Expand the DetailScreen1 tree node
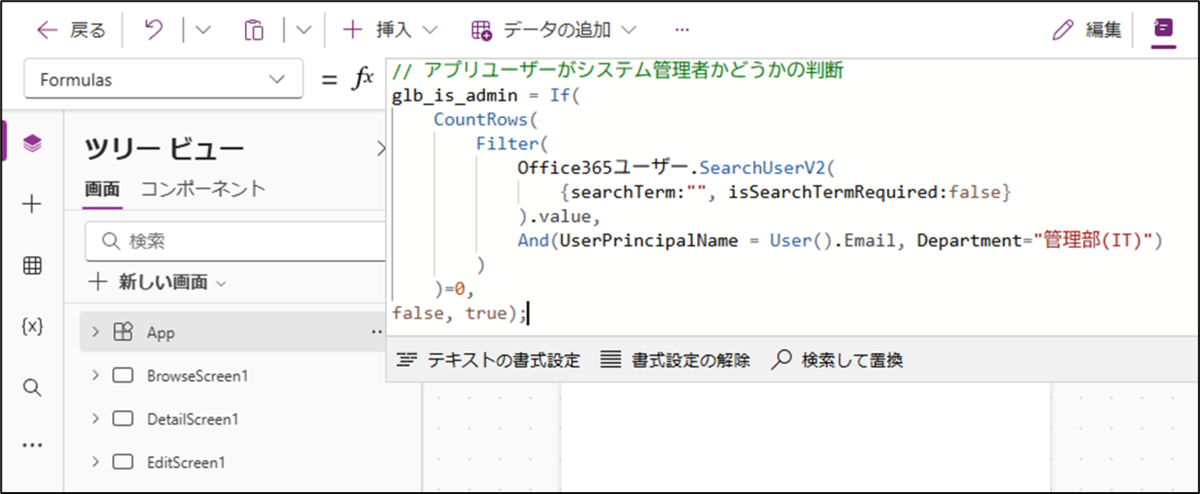This screenshot has width=1200, height=494. (96, 419)
